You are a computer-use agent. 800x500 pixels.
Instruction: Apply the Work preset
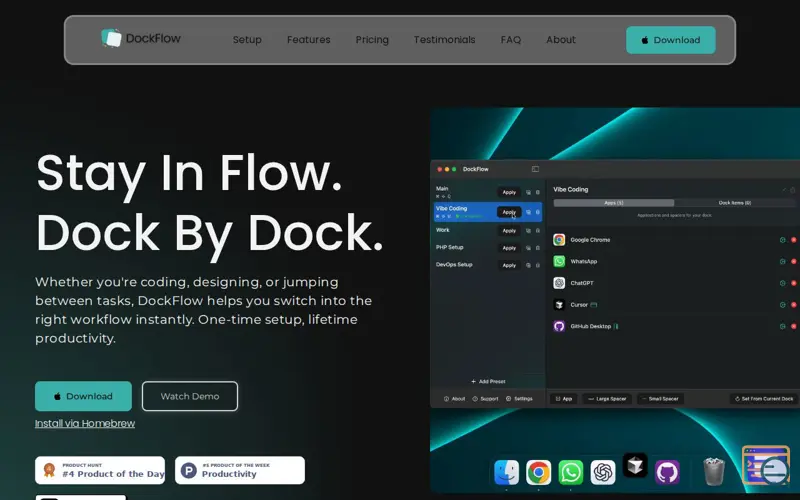point(509,231)
